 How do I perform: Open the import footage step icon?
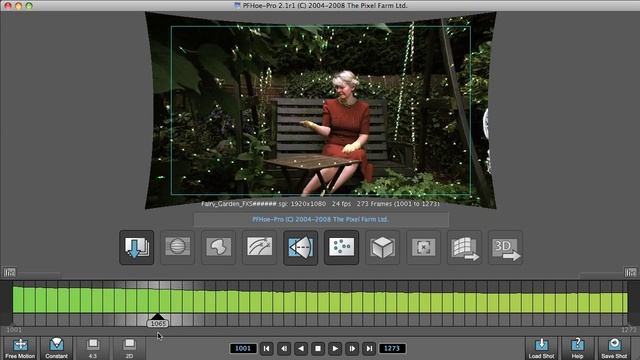coord(137,247)
